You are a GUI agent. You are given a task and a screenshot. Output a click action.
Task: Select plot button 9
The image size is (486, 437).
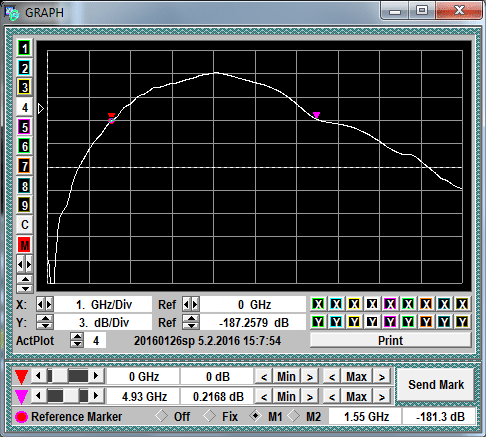24,205
